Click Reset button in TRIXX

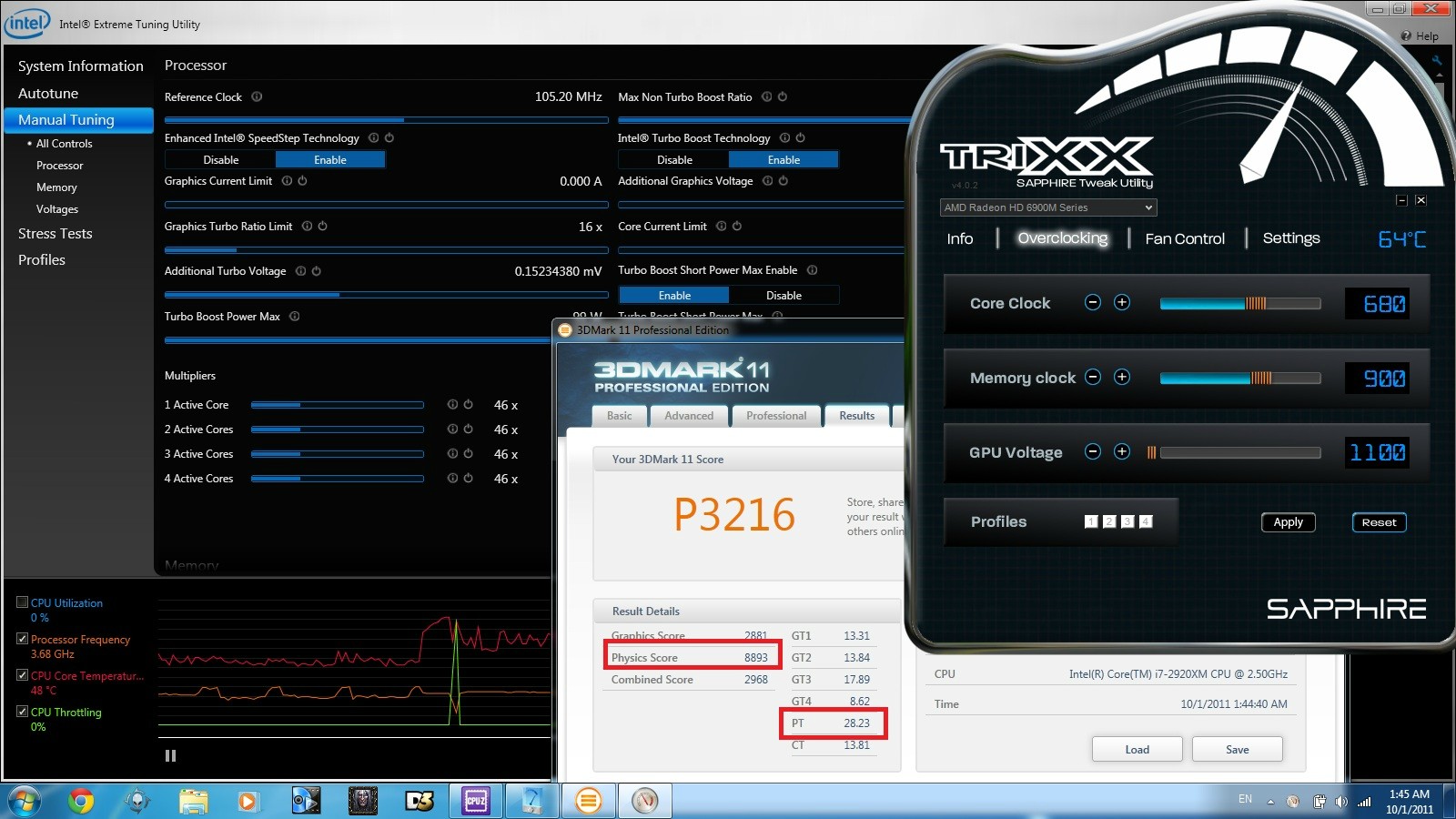(1379, 522)
